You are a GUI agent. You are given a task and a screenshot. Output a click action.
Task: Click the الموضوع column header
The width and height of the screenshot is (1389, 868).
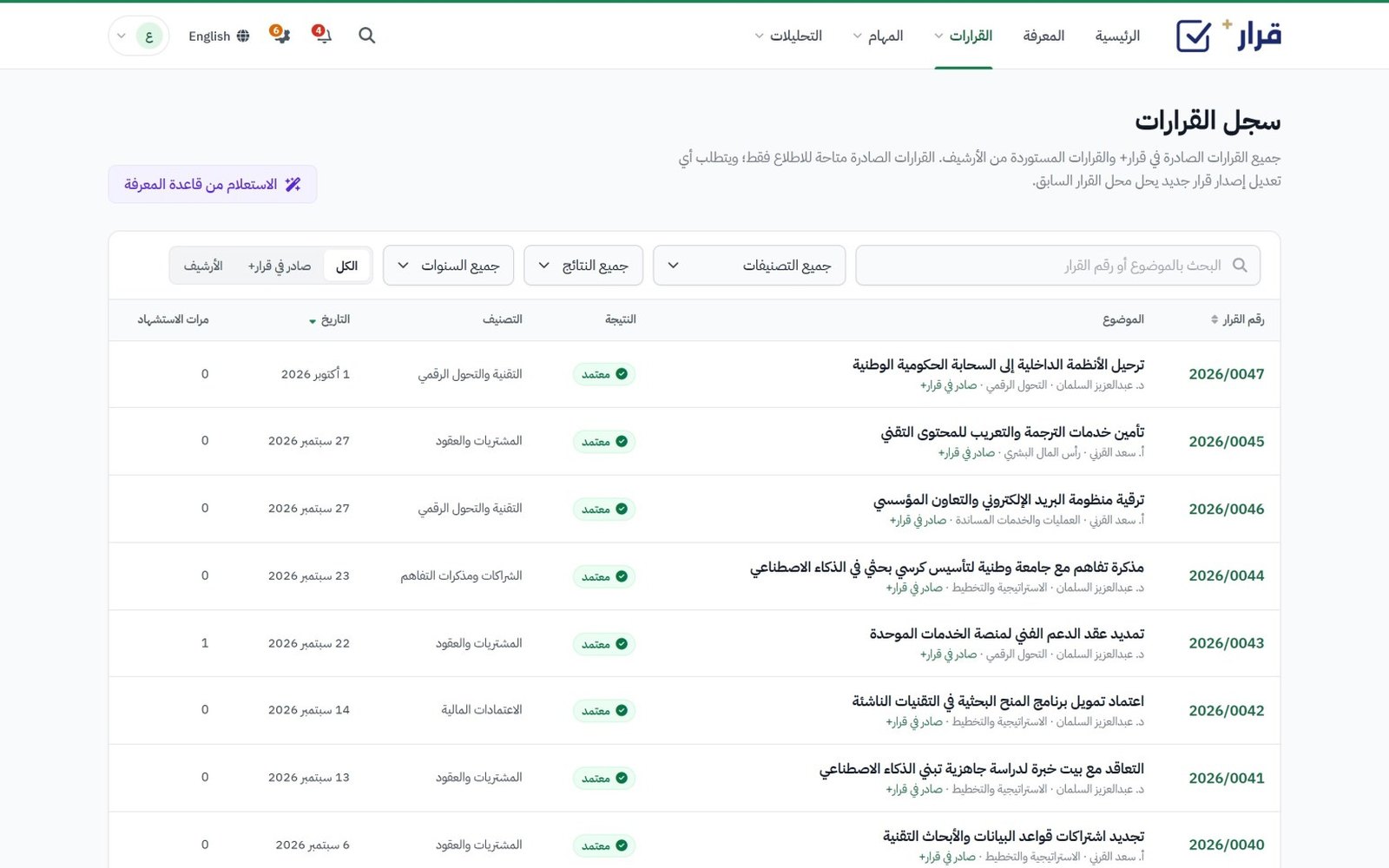click(1123, 319)
